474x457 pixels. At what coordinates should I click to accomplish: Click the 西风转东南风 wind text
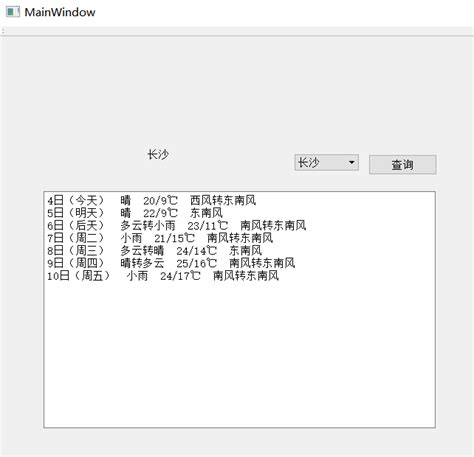(223, 200)
